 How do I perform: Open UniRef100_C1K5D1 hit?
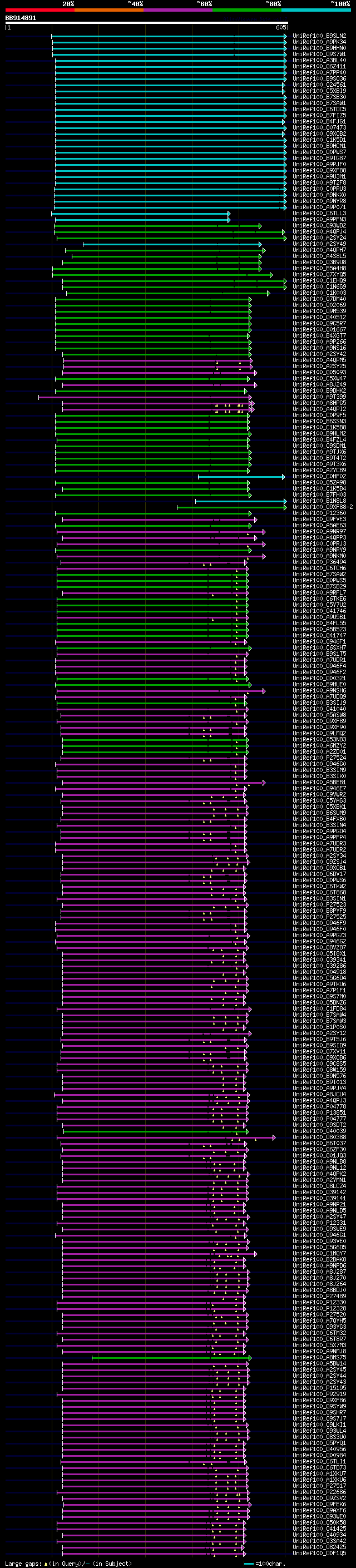pyautogui.click(x=319, y=140)
